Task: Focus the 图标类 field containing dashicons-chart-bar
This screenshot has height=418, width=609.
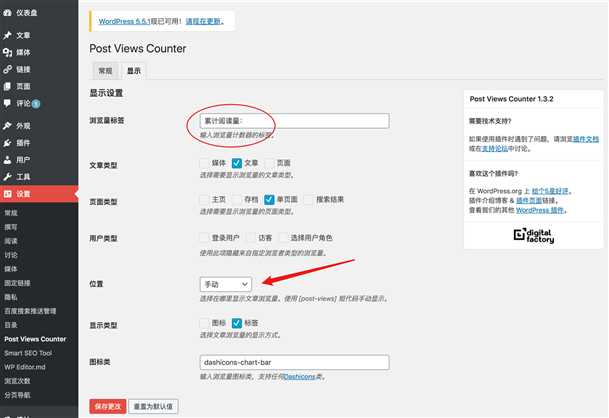Action: (x=294, y=362)
